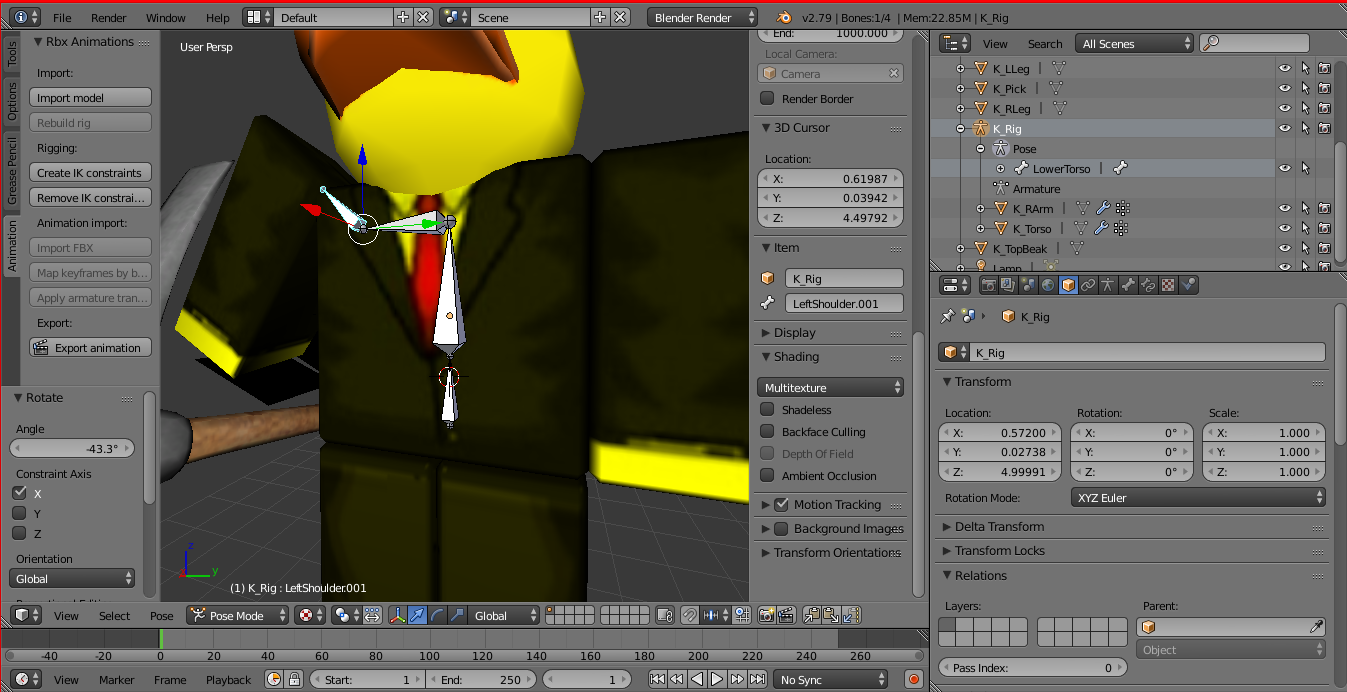Open the Texture properties tab
1347x692 pixels.
(x=1168, y=285)
